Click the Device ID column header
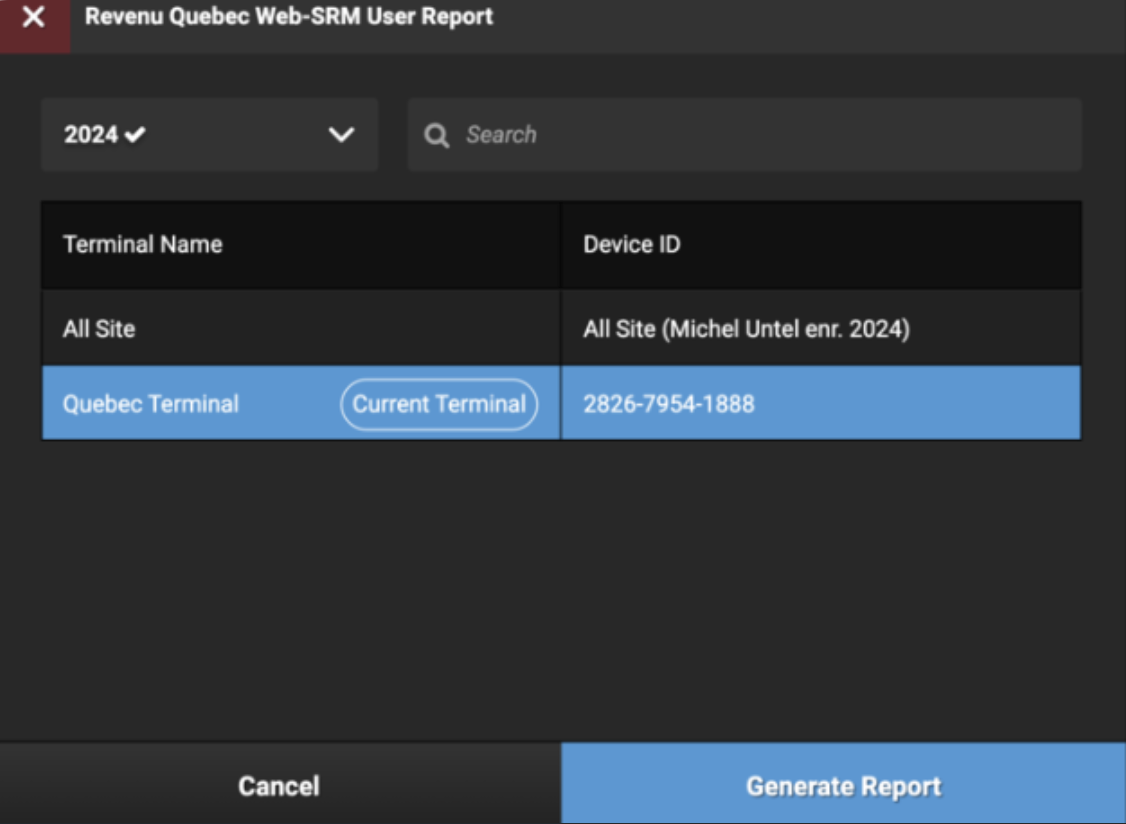The image size is (1126, 824). (x=630, y=244)
